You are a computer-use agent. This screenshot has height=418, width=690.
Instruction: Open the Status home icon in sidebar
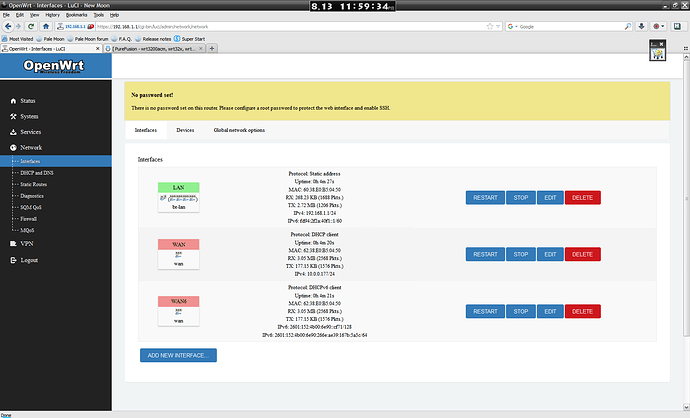click(x=13, y=101)
